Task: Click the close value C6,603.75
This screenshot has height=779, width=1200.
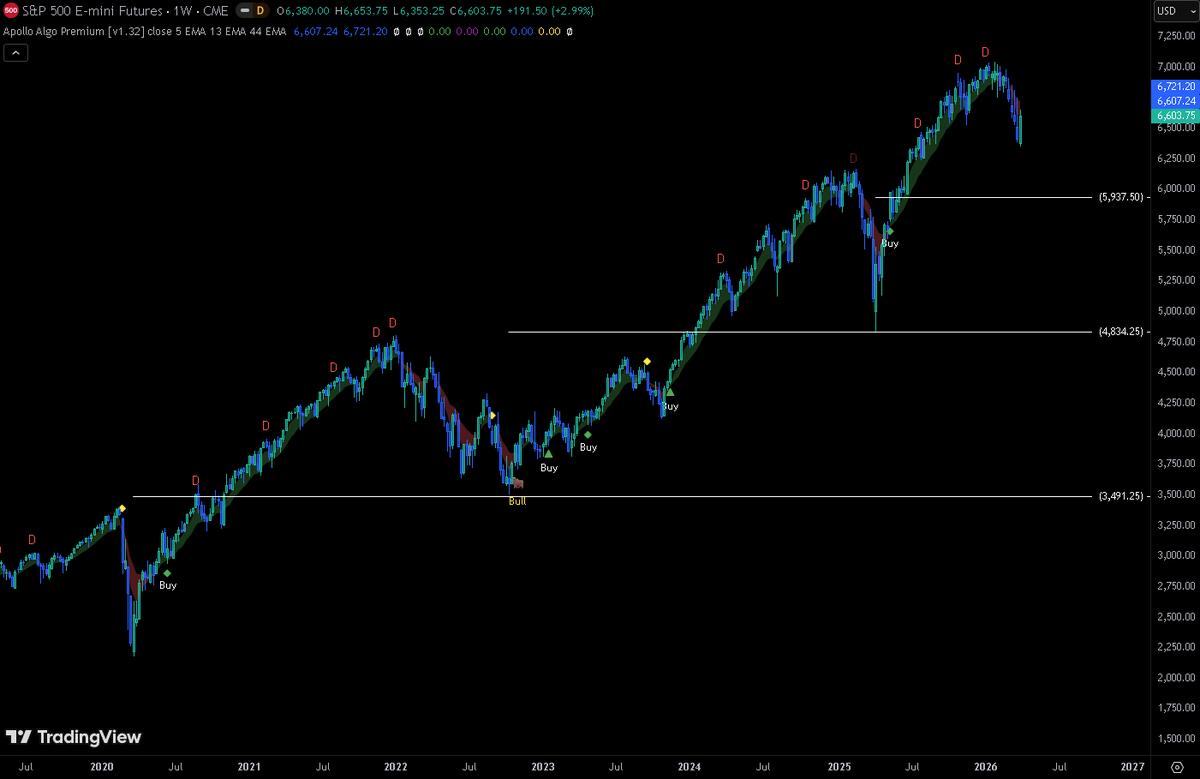Action: tap(476, 10)
